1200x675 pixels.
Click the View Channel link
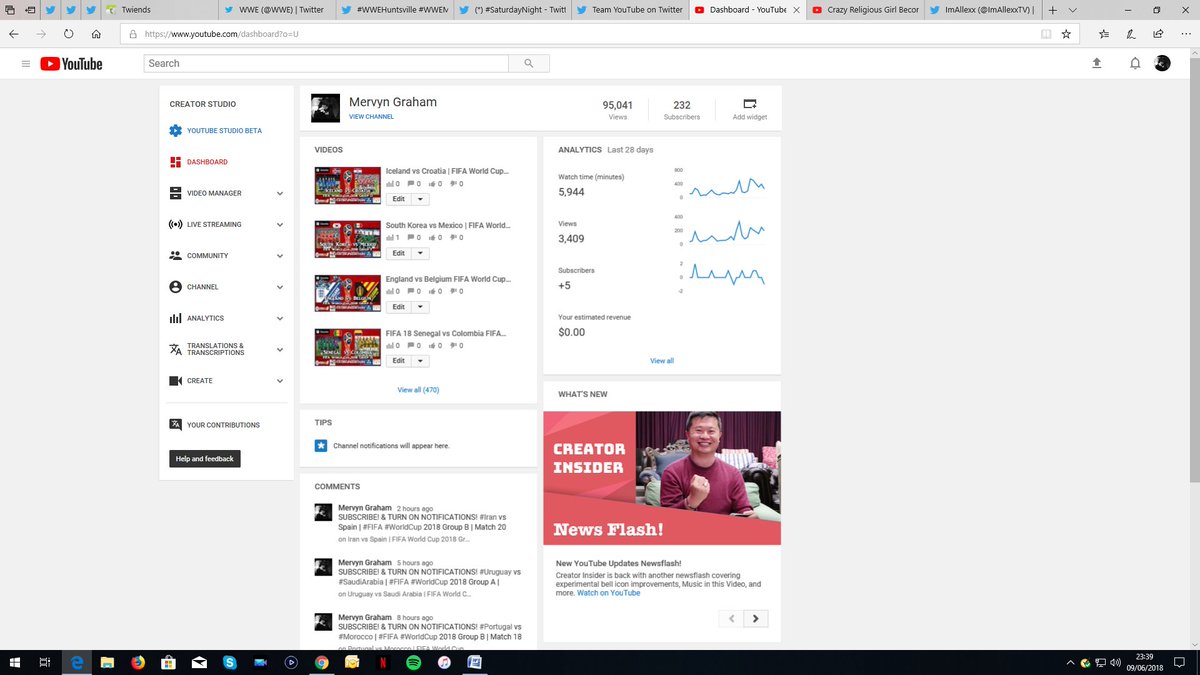371,117
